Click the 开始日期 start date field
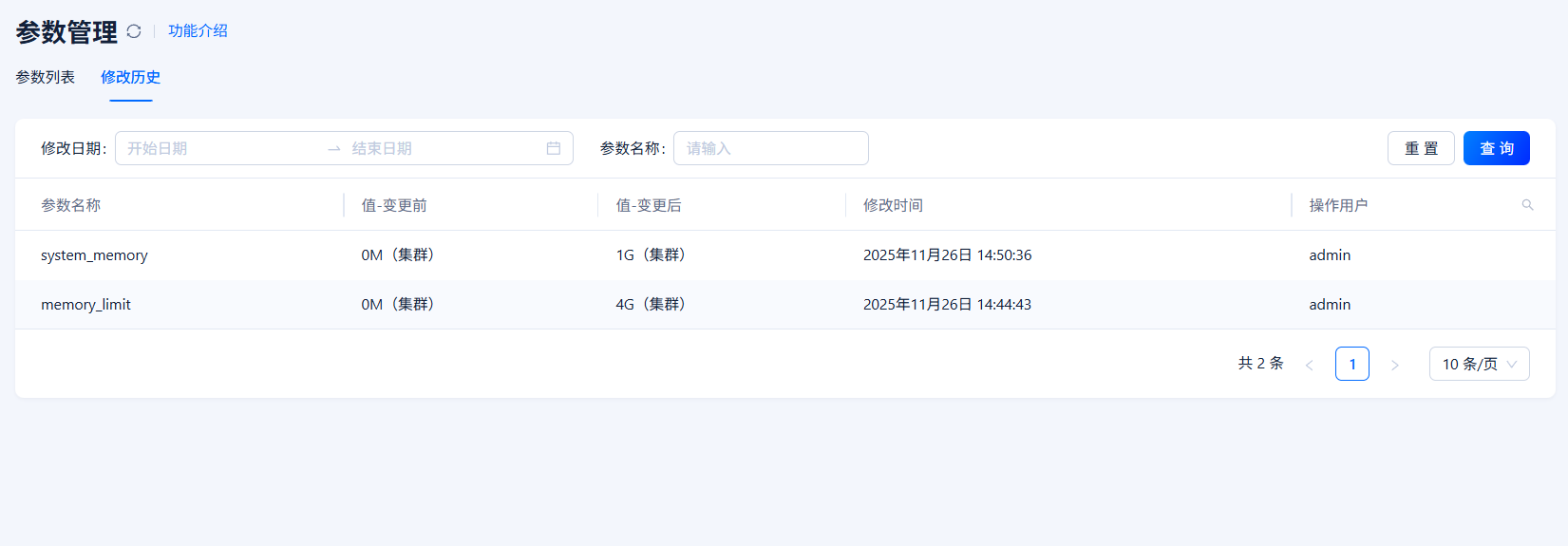The width and height of the screenshot is (1568, 546). 218,148
